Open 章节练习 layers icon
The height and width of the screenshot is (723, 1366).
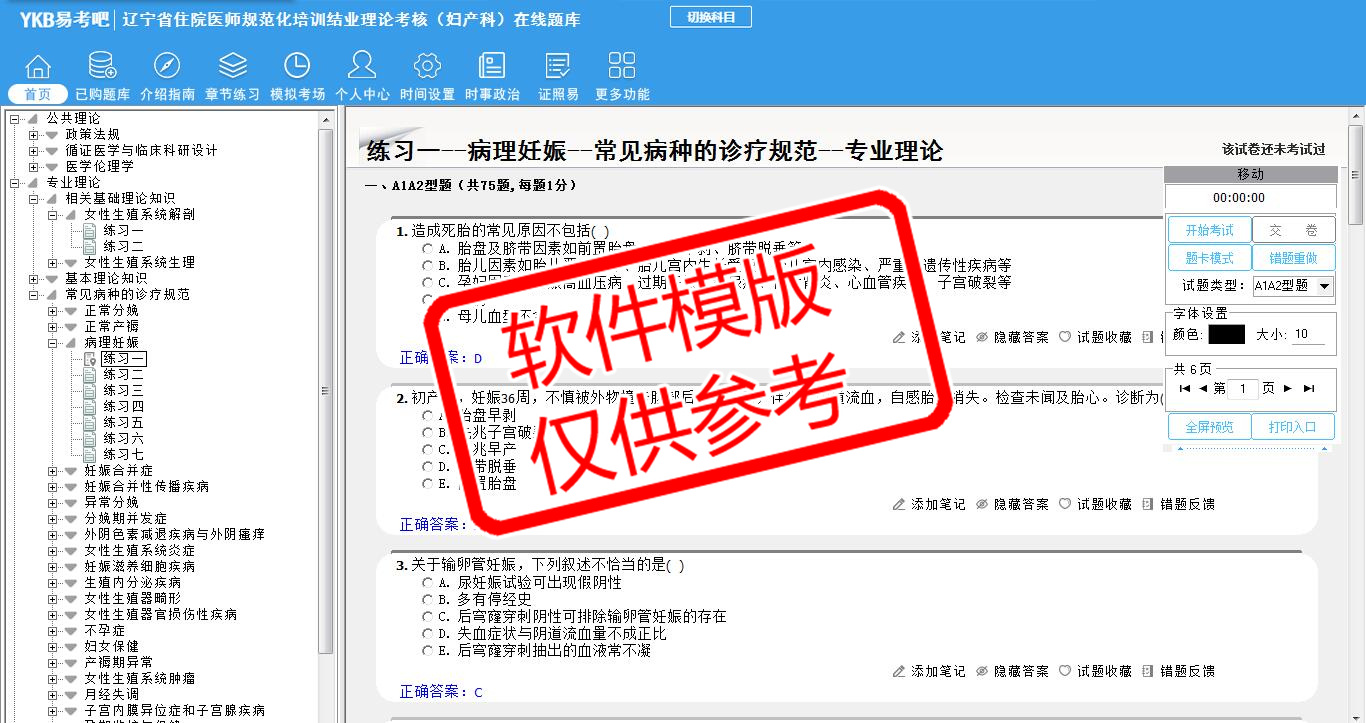coord(232,67)
